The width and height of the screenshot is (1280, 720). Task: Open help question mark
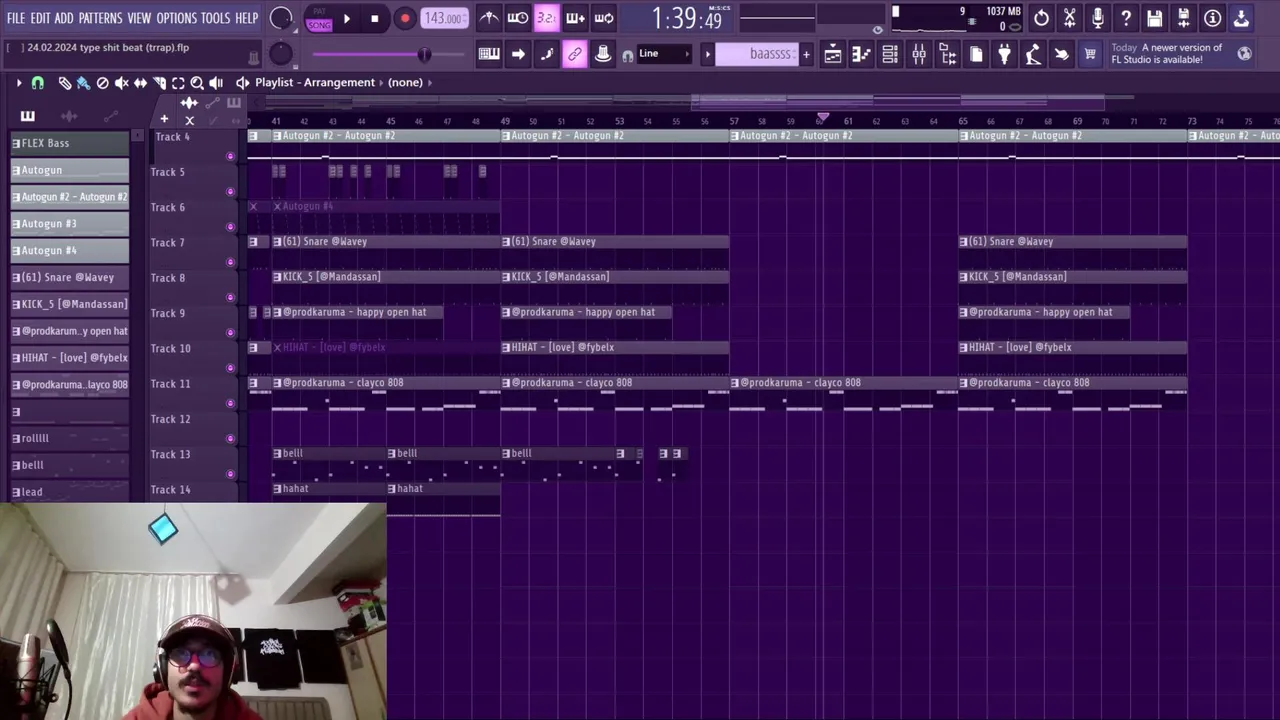(1126, 18)
